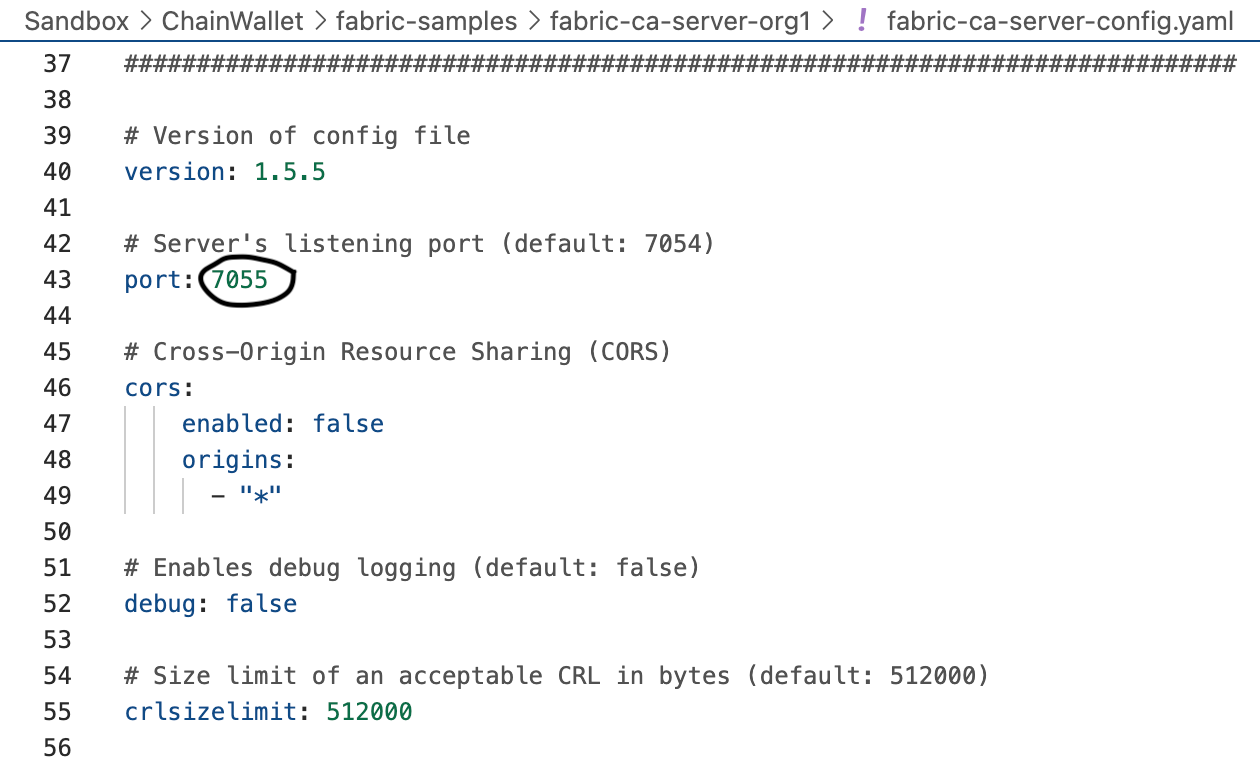The image size is (1260, 764).
Task: Click 'false' value of enabled
Action: 348,424
